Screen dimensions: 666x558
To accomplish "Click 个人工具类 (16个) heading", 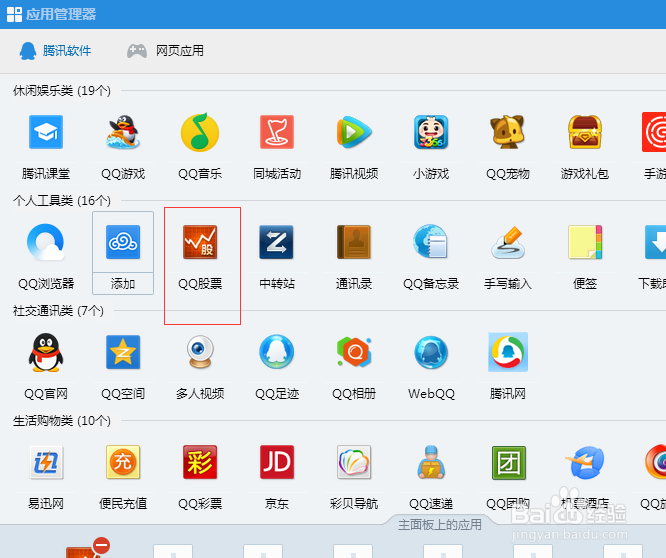I will click(62, 200).
